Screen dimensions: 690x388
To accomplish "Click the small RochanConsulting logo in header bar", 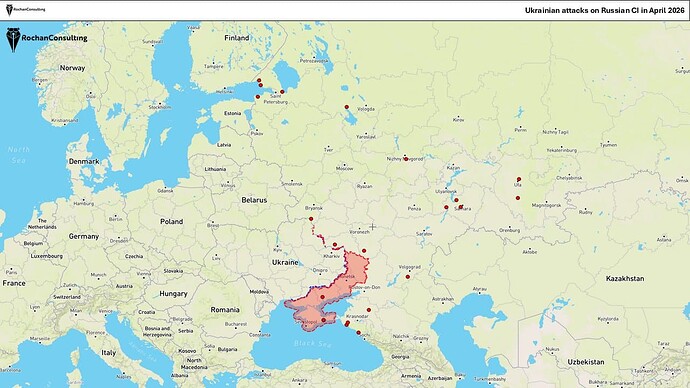I will 26,9.
